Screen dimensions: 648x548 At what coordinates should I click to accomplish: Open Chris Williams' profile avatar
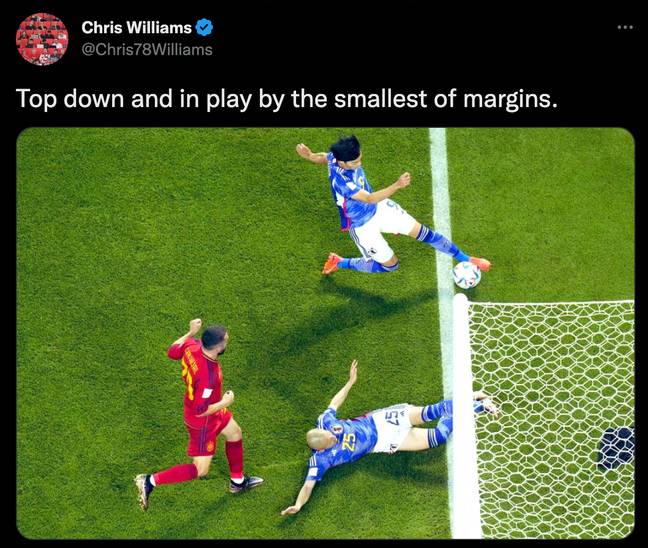[x=42, y=39]
